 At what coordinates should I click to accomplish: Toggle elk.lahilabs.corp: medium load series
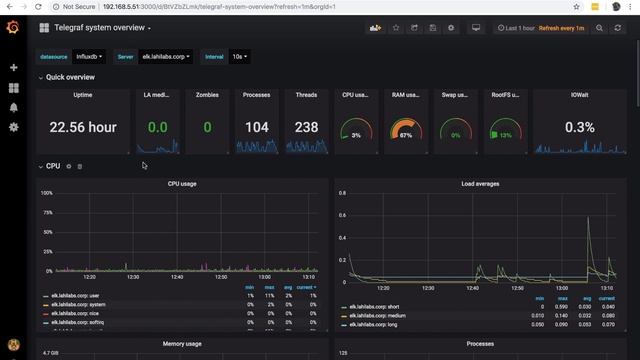click(x=378, y=316)
